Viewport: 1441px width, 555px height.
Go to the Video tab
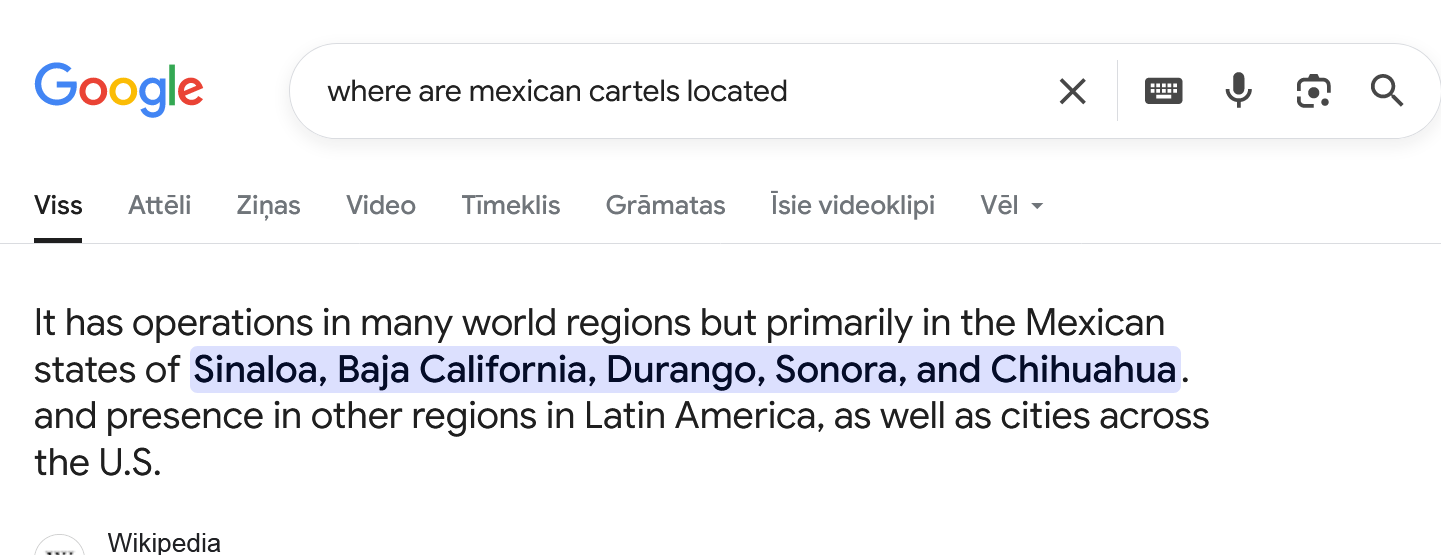[380, 206]
